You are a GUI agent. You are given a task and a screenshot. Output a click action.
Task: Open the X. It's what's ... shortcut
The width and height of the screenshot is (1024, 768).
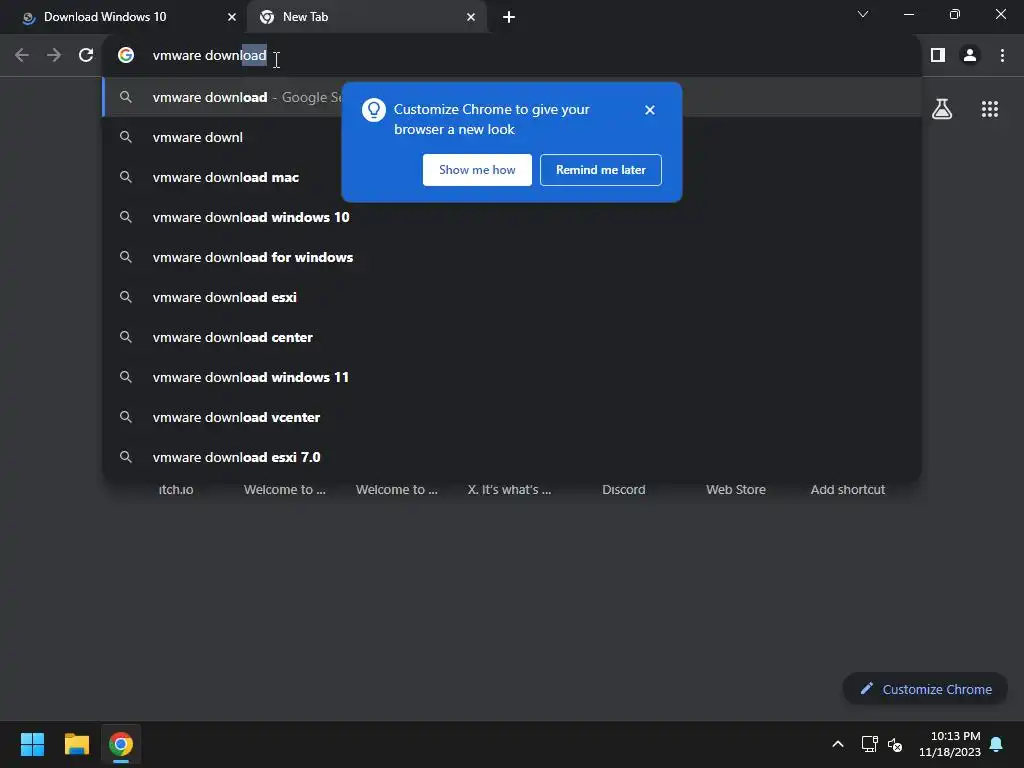509,489
